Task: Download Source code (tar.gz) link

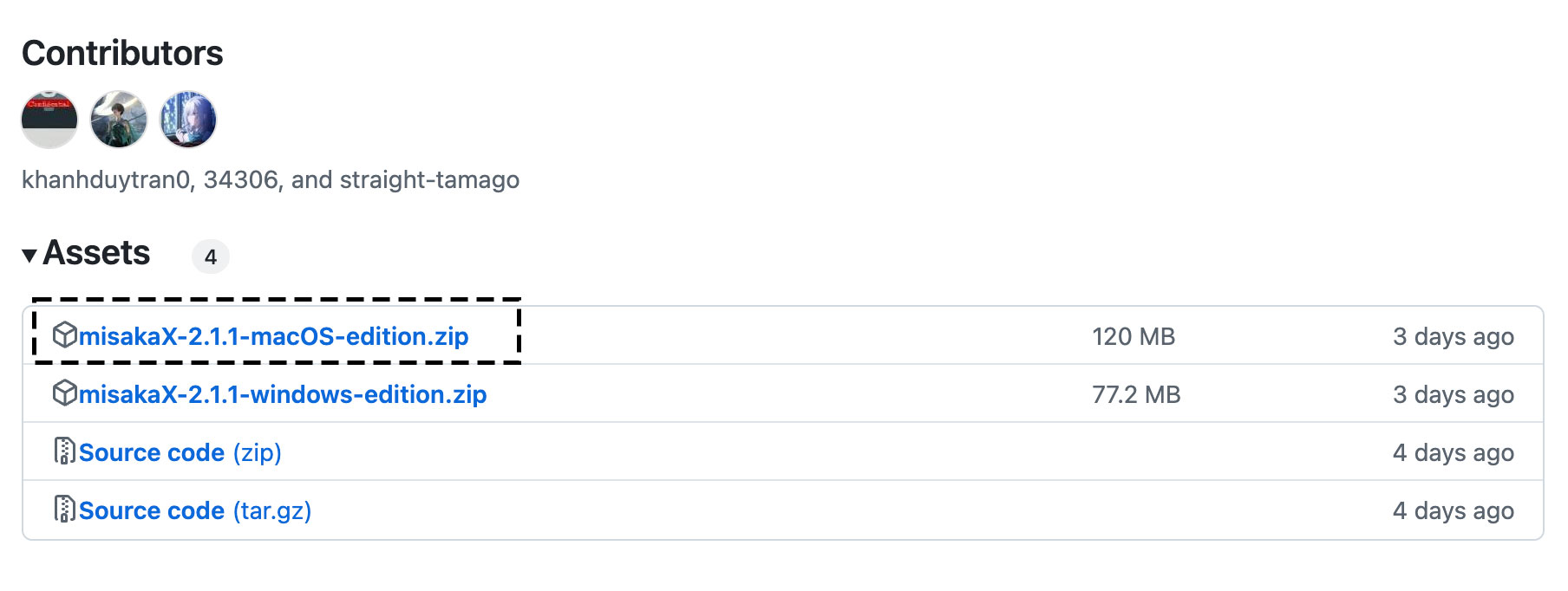Action: pos(195,510)
